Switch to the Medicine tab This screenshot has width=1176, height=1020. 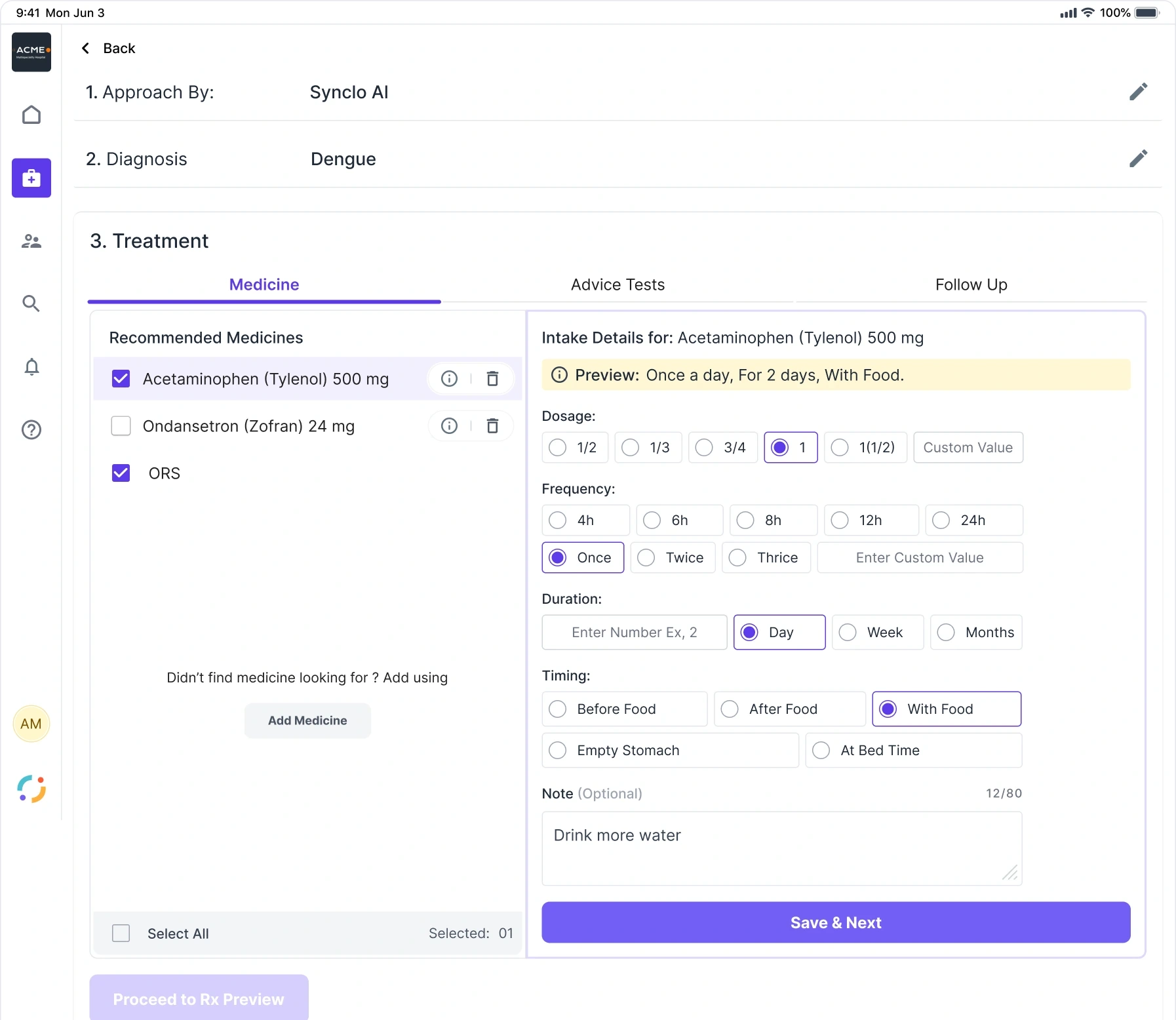click(264, 284)
